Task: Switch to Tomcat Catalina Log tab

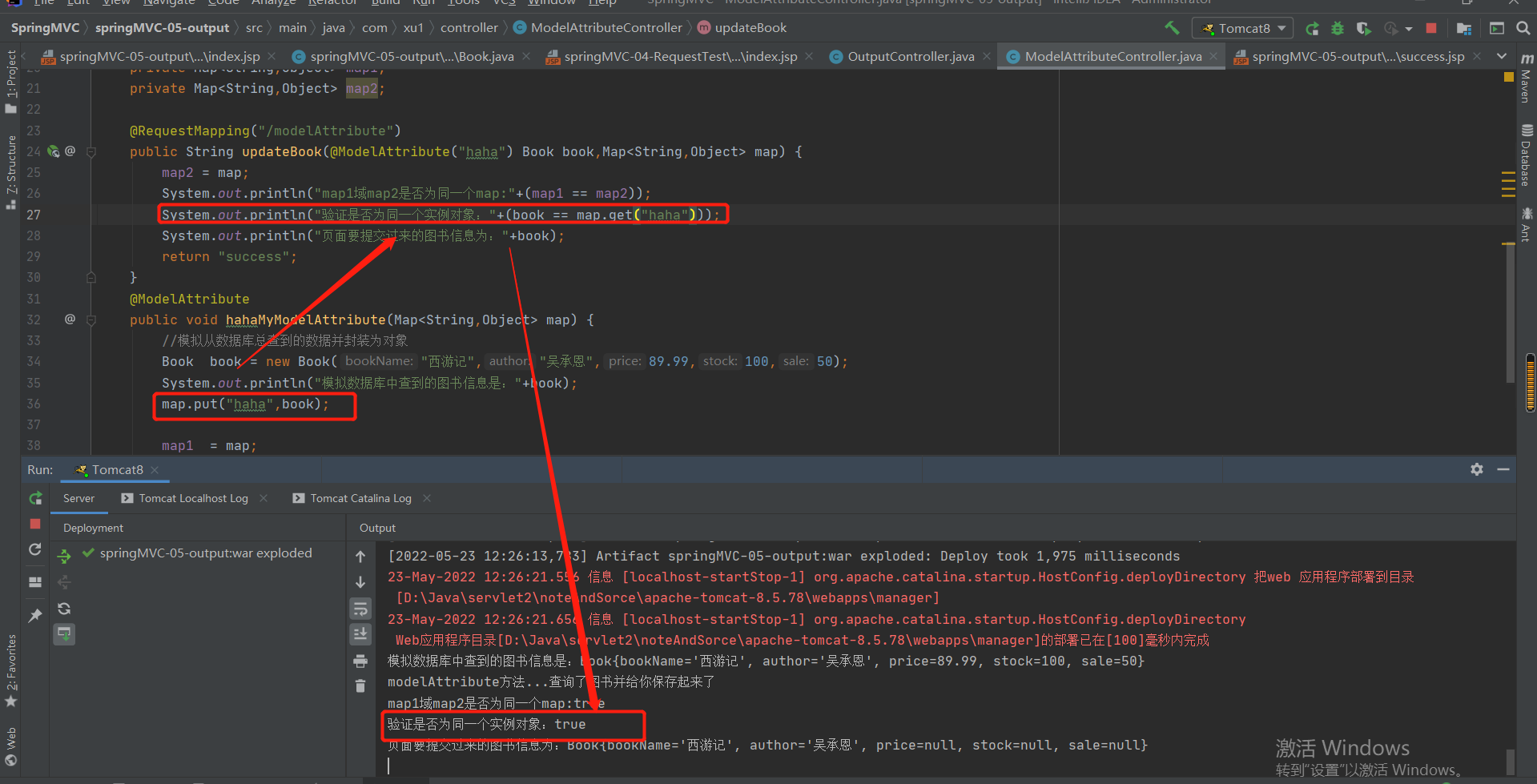Action: coord(352,498)
